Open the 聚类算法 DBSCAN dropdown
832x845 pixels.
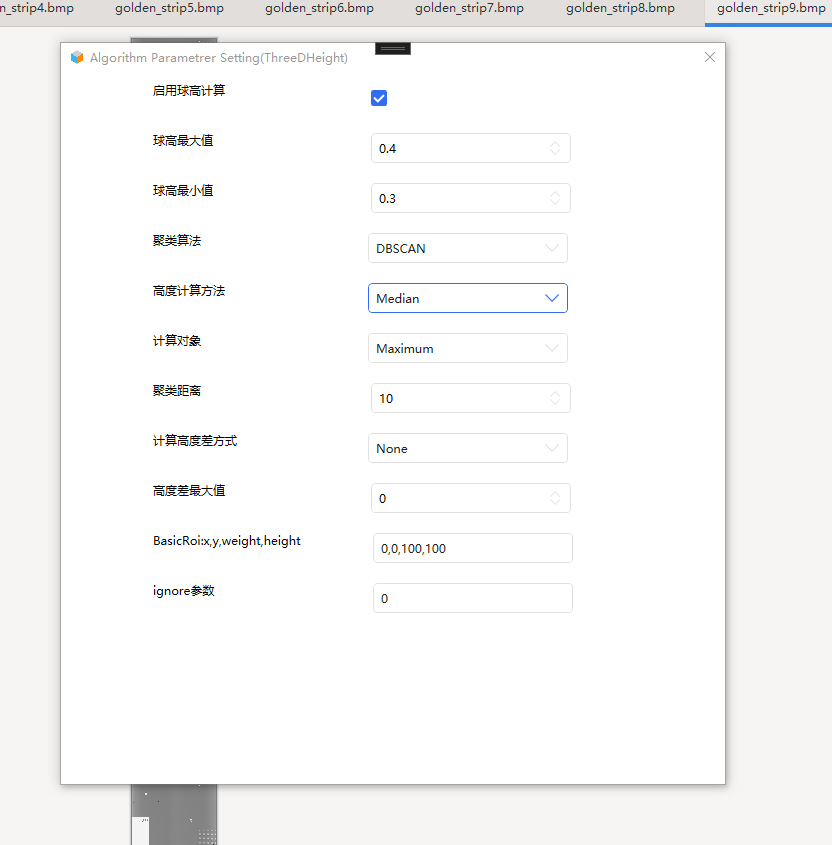468,248
